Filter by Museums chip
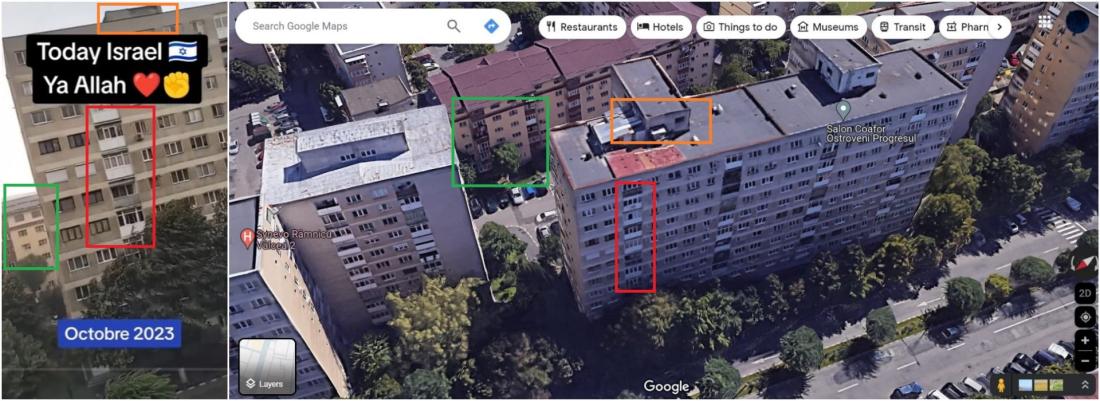Image resolution: width=1100 pixels, height=401 pixels. [828, 27]
